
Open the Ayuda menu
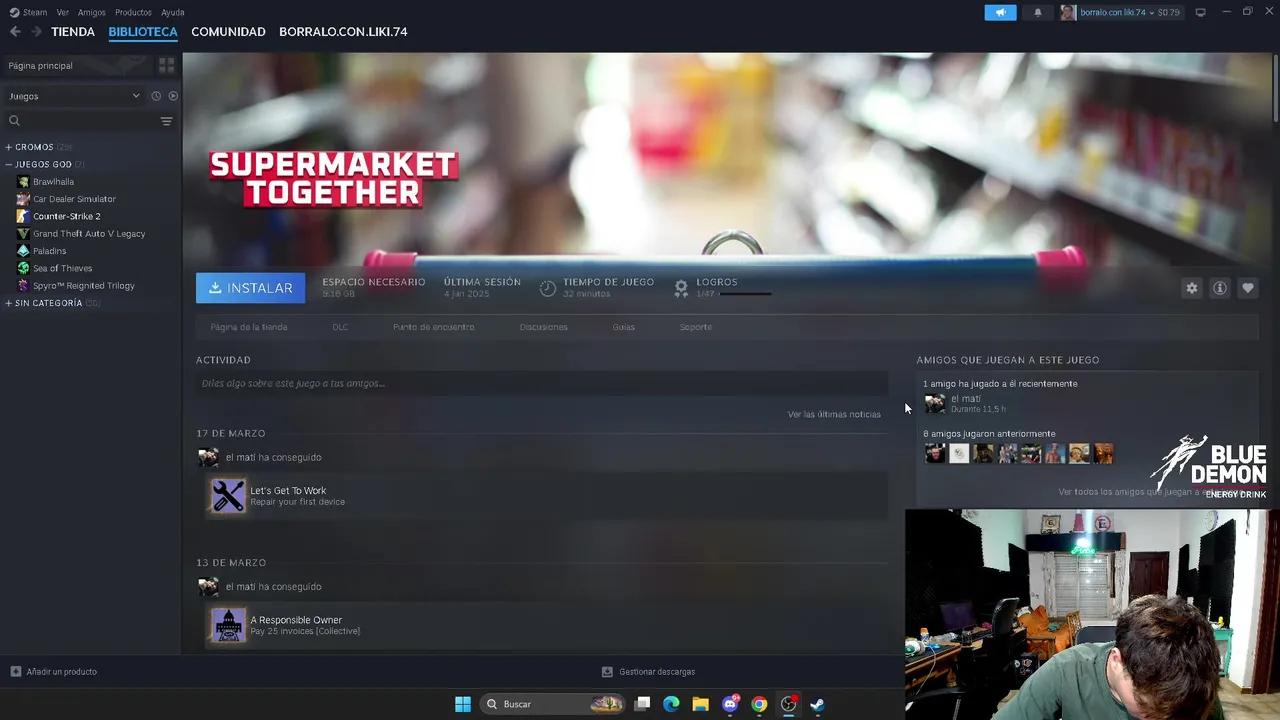tap(173, 12)
